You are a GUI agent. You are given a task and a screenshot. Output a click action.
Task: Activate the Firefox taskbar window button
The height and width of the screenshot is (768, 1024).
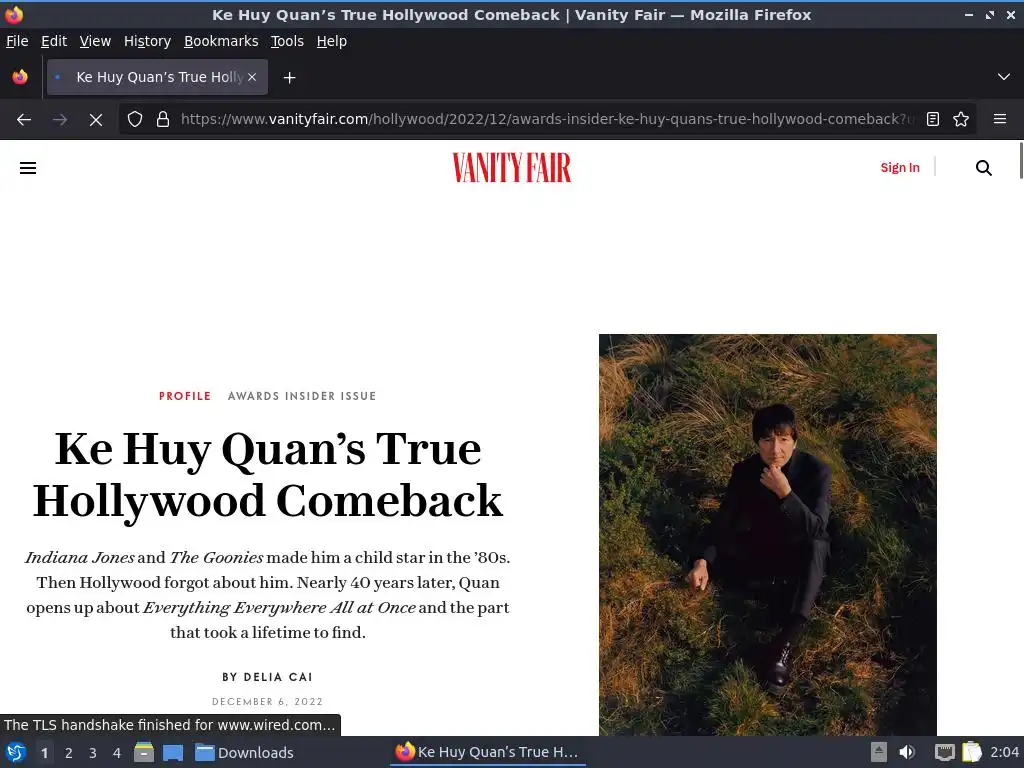click(487, 752)
